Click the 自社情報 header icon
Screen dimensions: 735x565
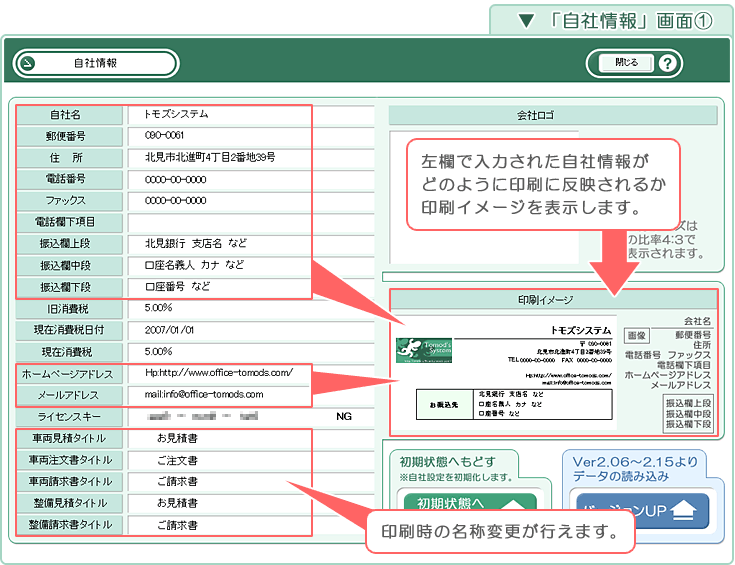[28, 63]
